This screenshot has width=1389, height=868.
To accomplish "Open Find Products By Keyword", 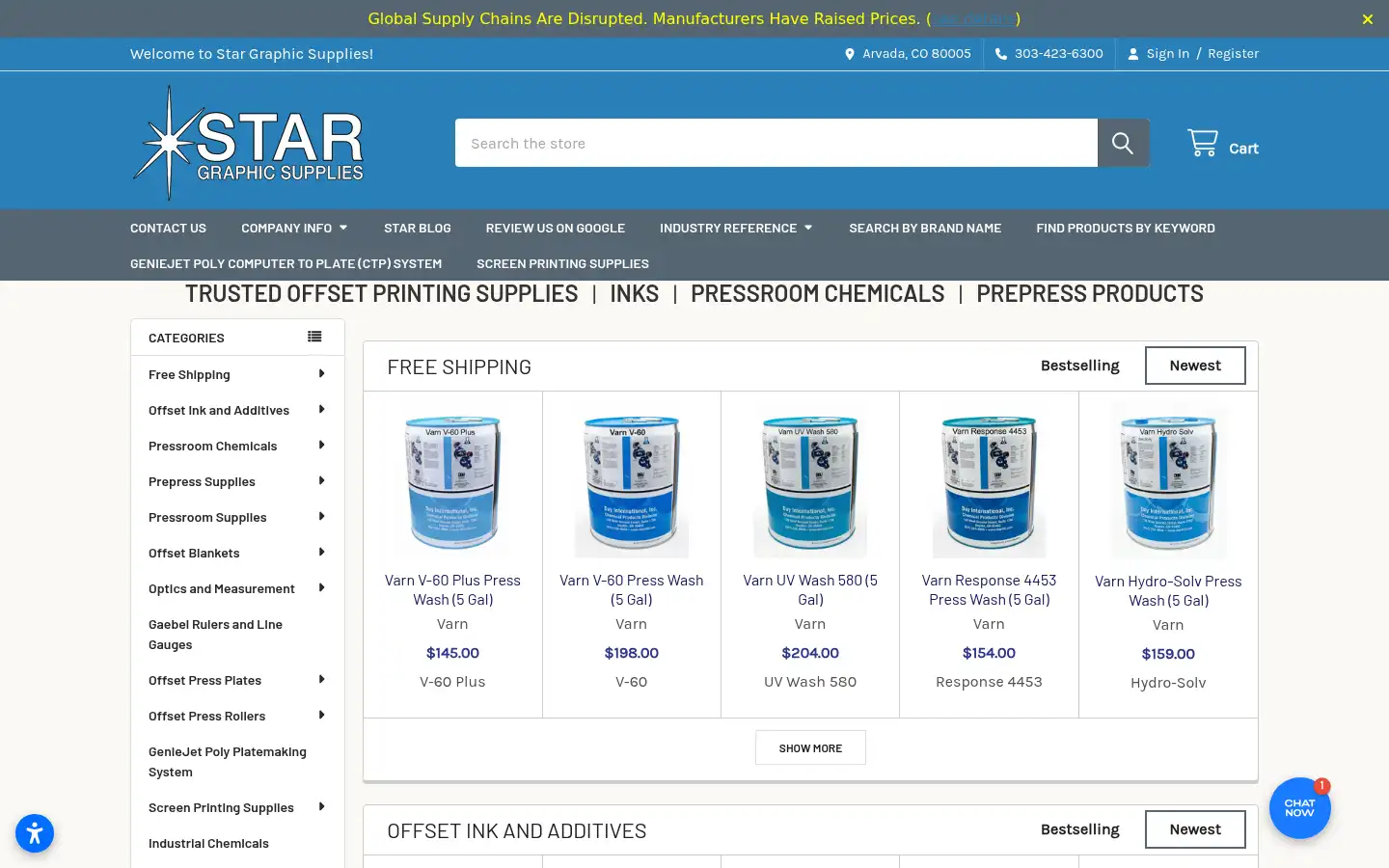I will [x=1126, y=228].
